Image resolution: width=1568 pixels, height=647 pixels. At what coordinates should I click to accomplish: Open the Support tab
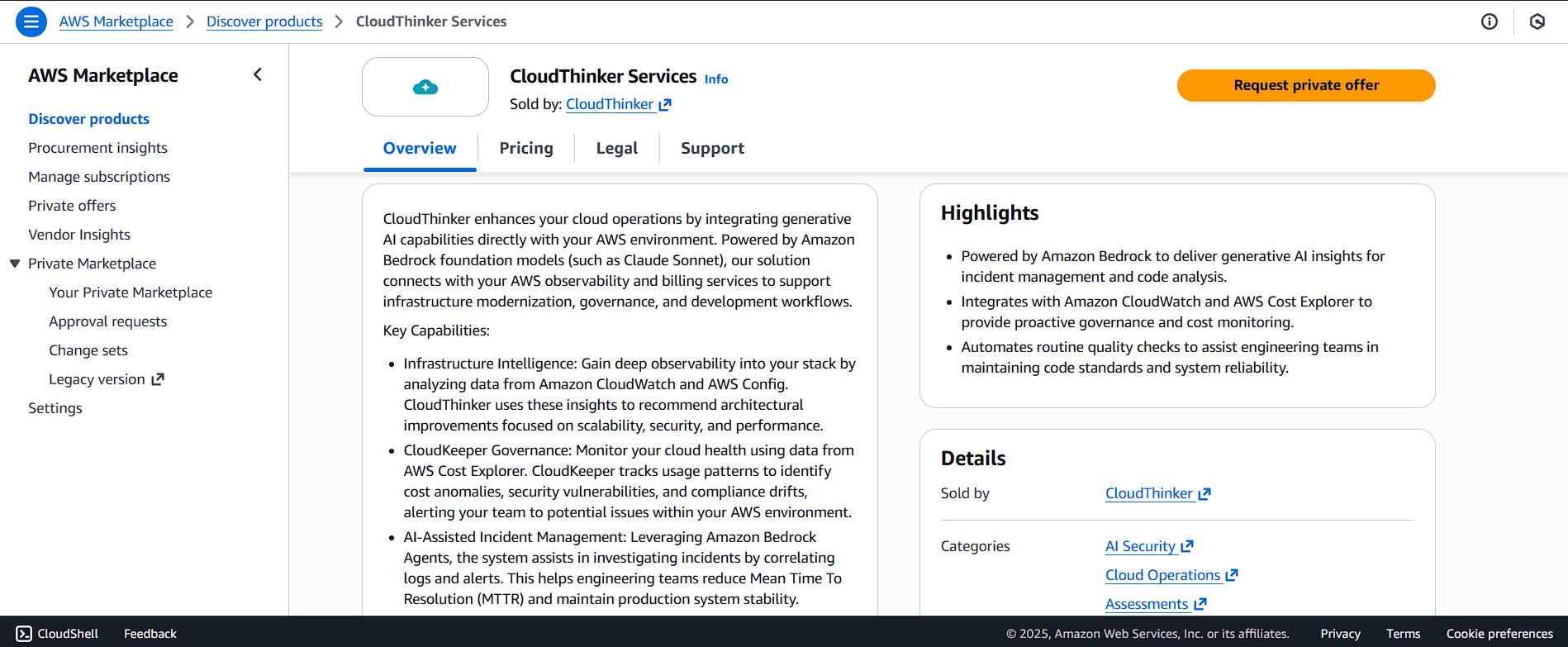point(712,148)
